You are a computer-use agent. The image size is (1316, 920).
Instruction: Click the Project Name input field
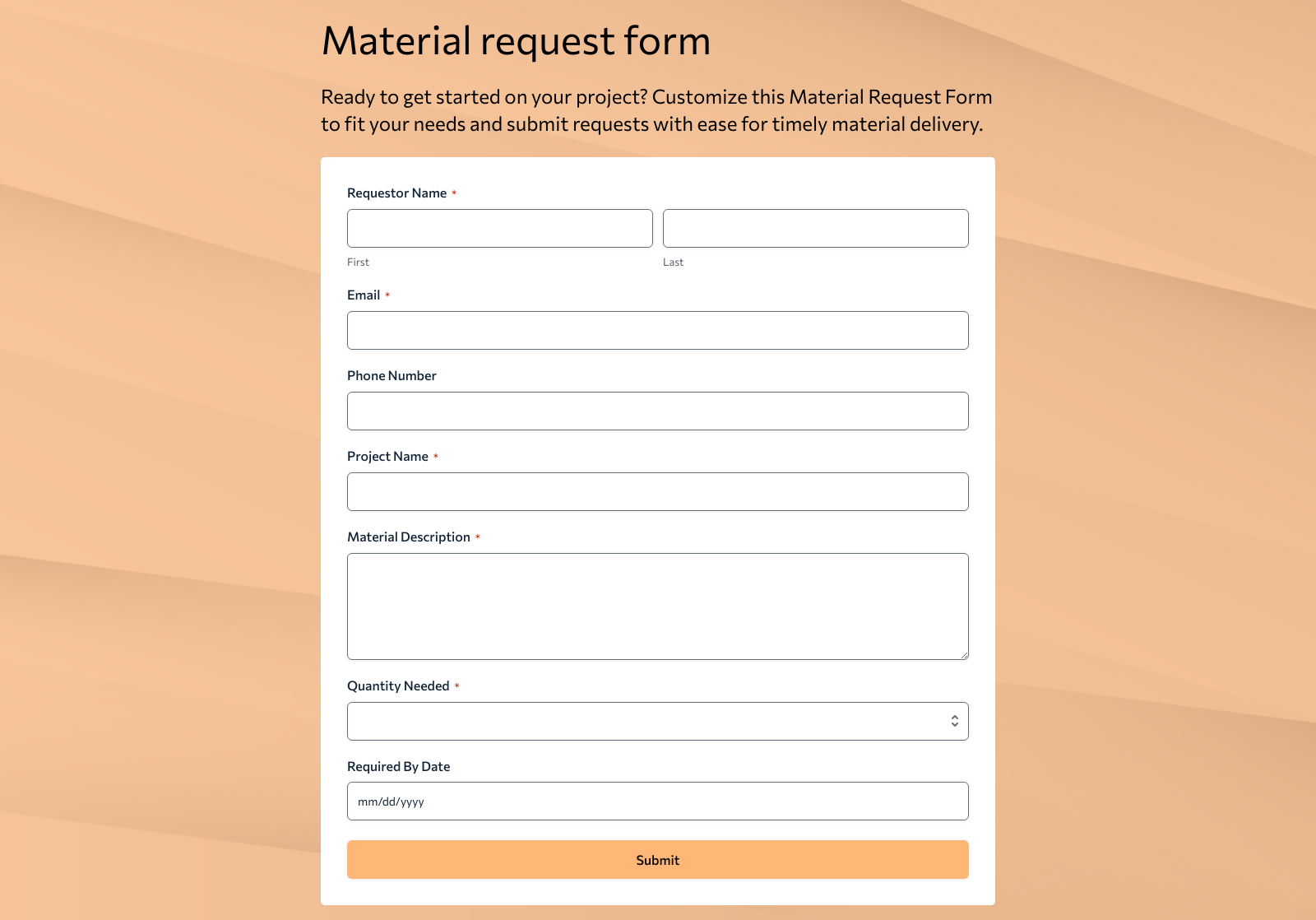point(657,491)
